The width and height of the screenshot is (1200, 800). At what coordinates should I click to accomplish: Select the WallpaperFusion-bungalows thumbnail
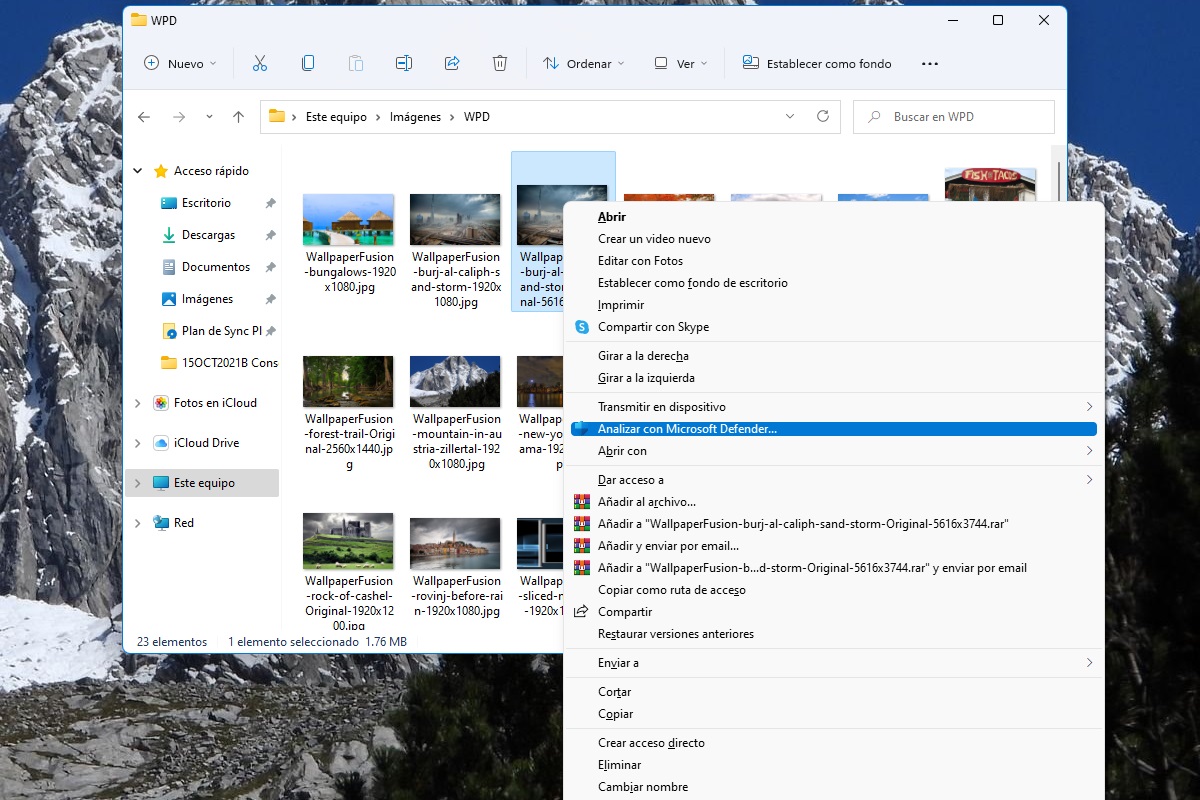[348, 218]
